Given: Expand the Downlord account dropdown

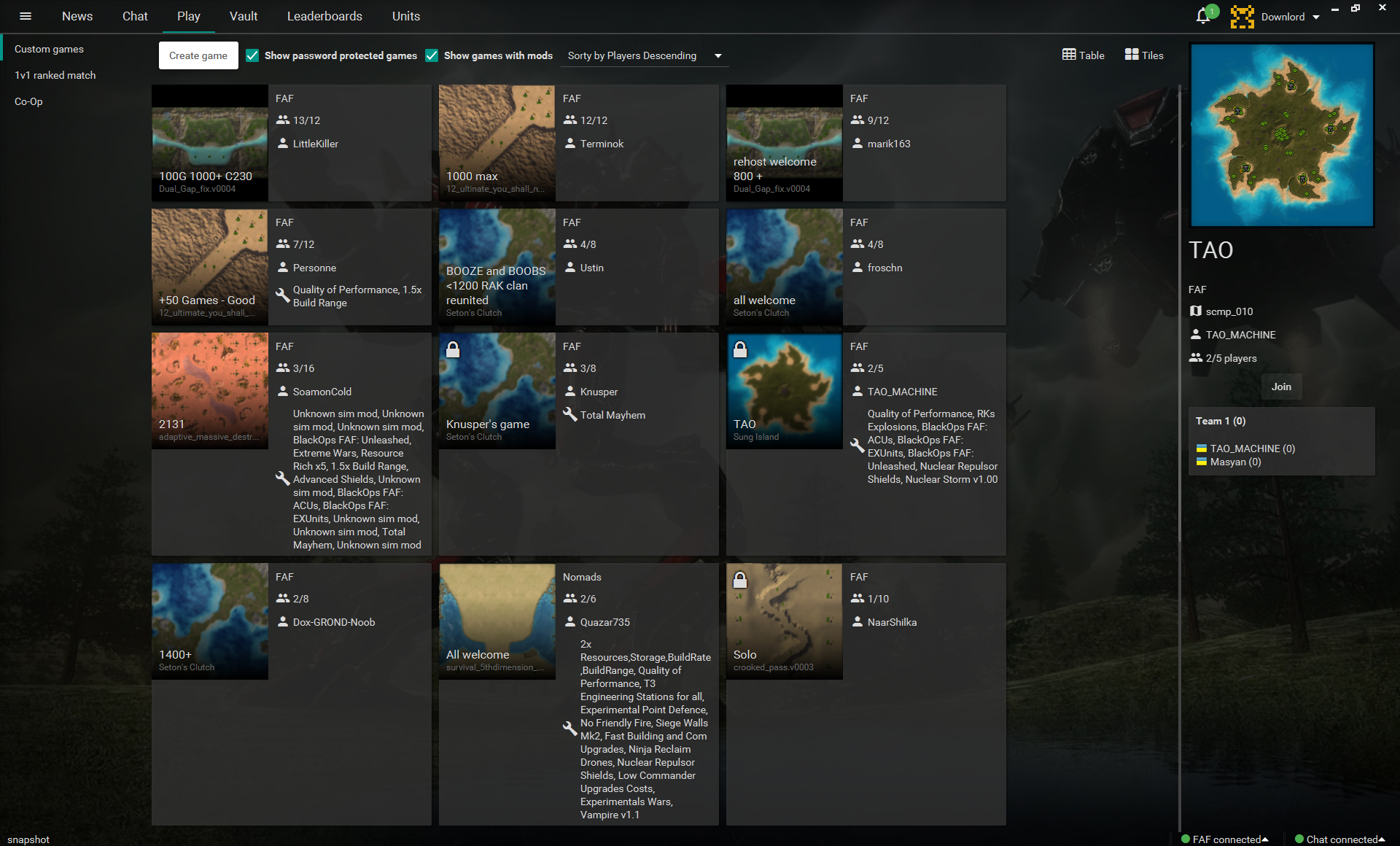Looking at the screenshot, I should tap(1316, 16).
